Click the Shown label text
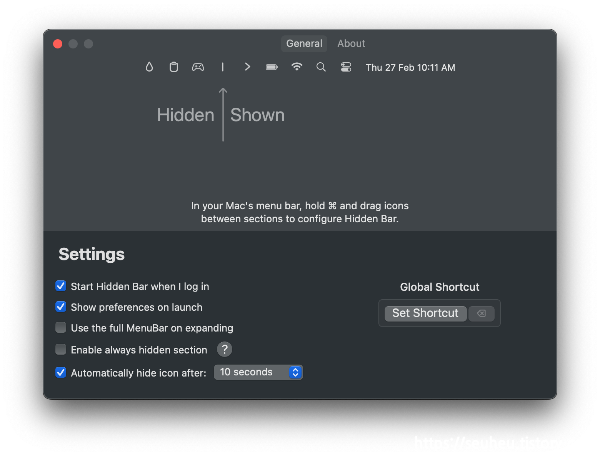The image size is (600, 456). click(258, 115)
